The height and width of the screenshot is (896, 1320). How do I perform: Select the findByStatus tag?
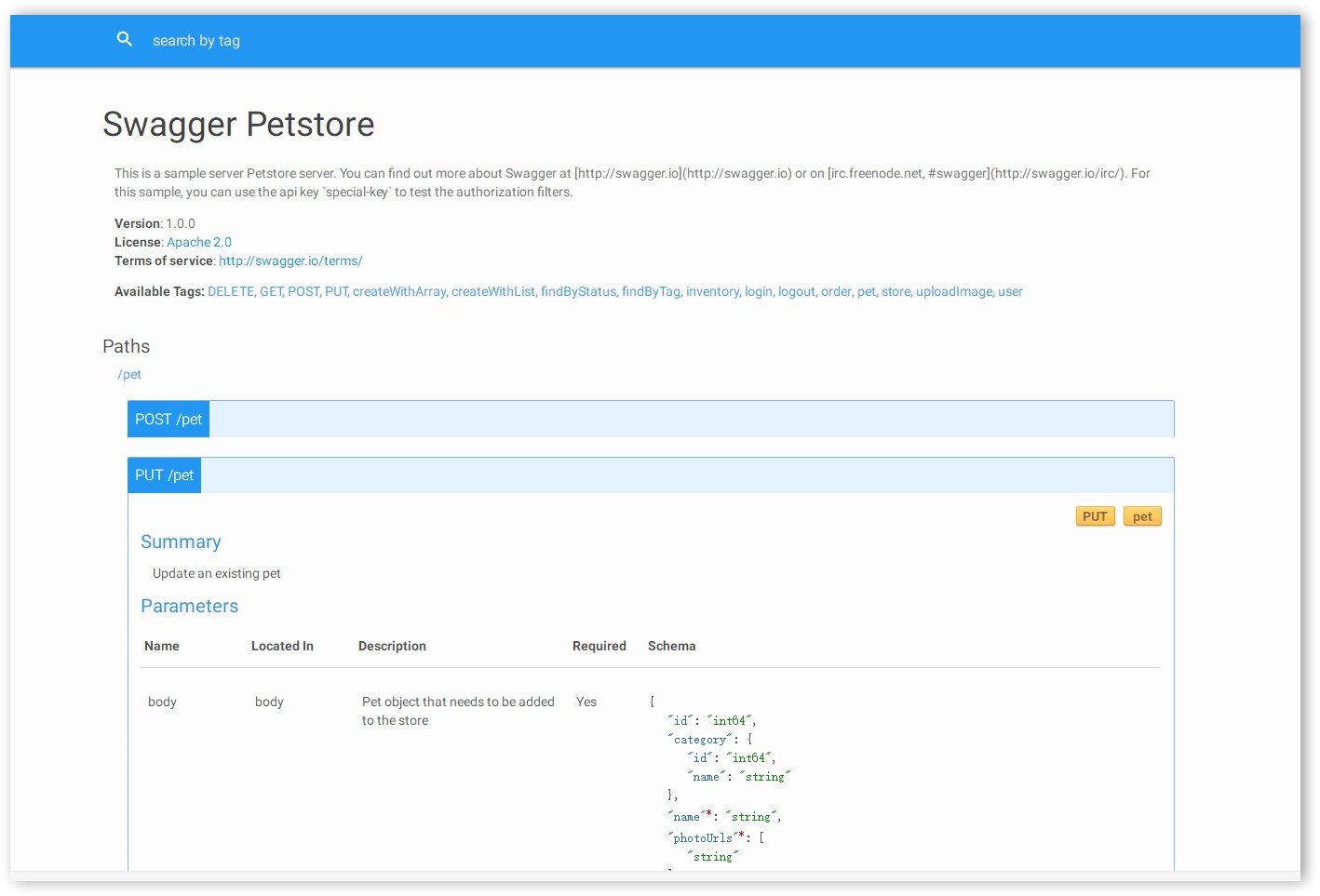pos(578,291)
